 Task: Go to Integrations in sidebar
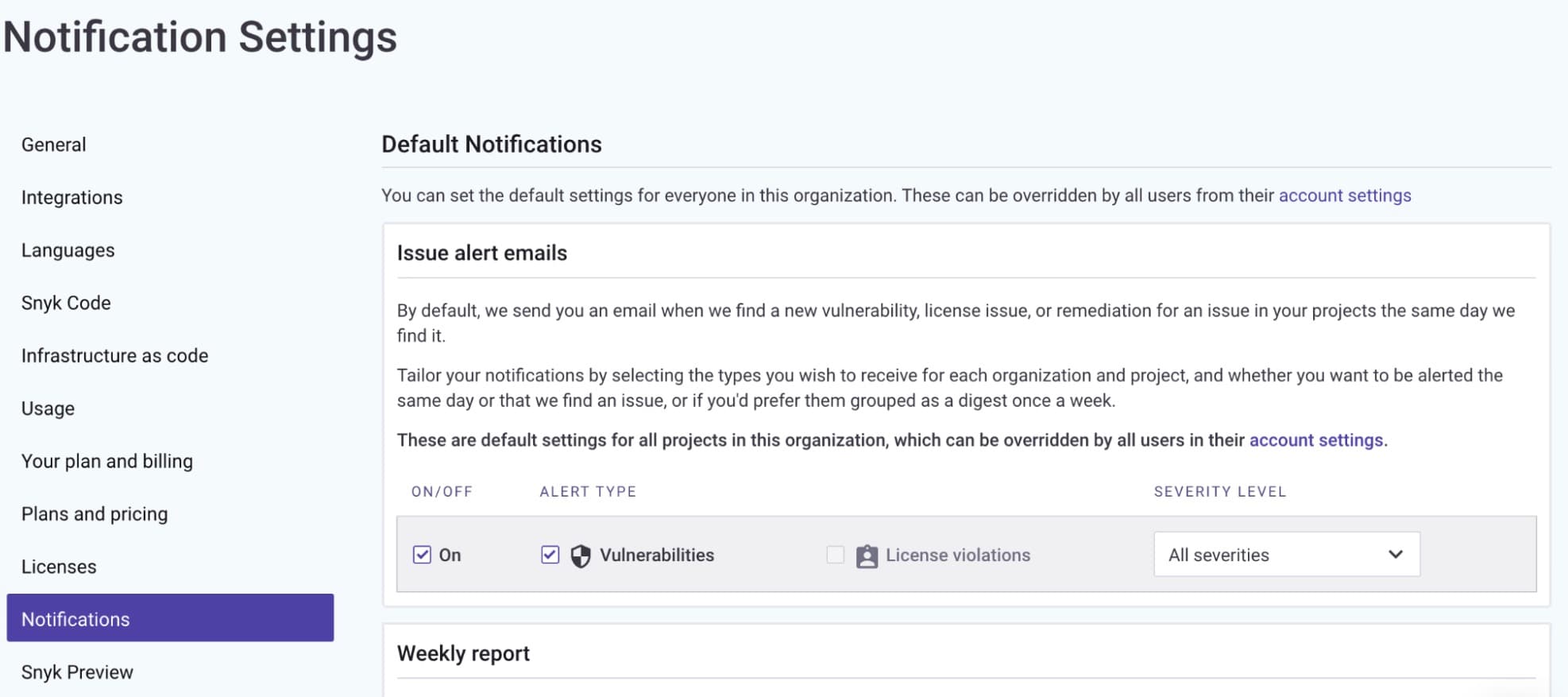pos(72,197)
